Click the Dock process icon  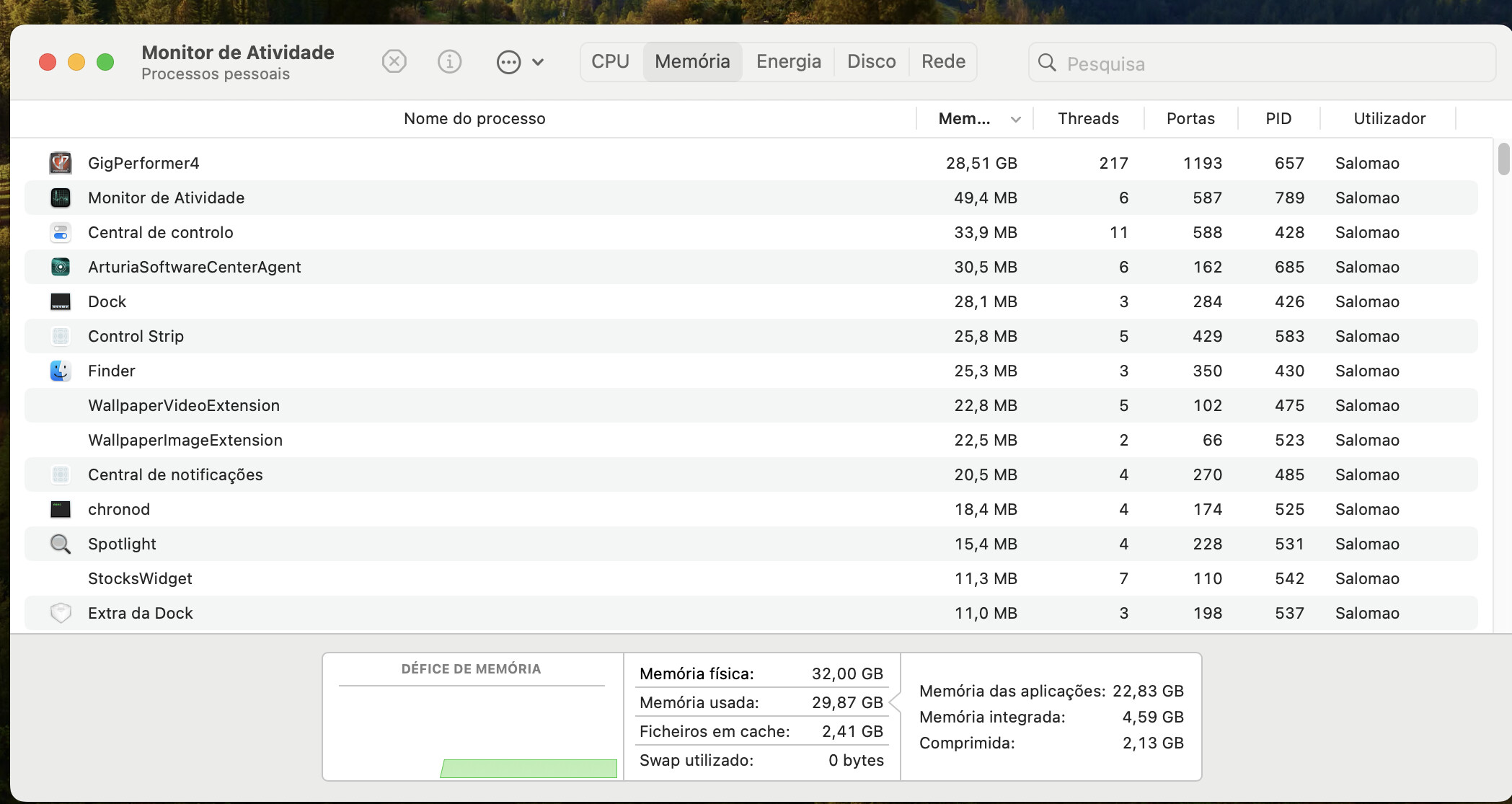click(x=61, y=301)
